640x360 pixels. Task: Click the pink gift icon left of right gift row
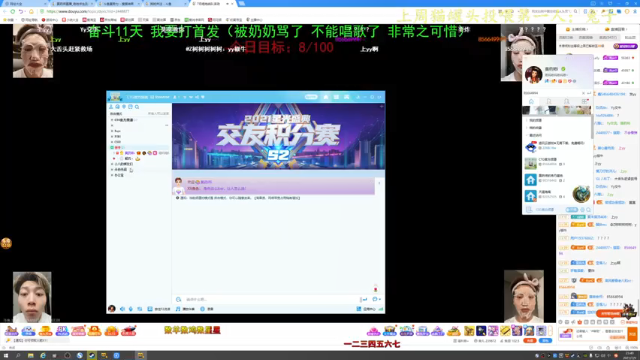[373, 331]
